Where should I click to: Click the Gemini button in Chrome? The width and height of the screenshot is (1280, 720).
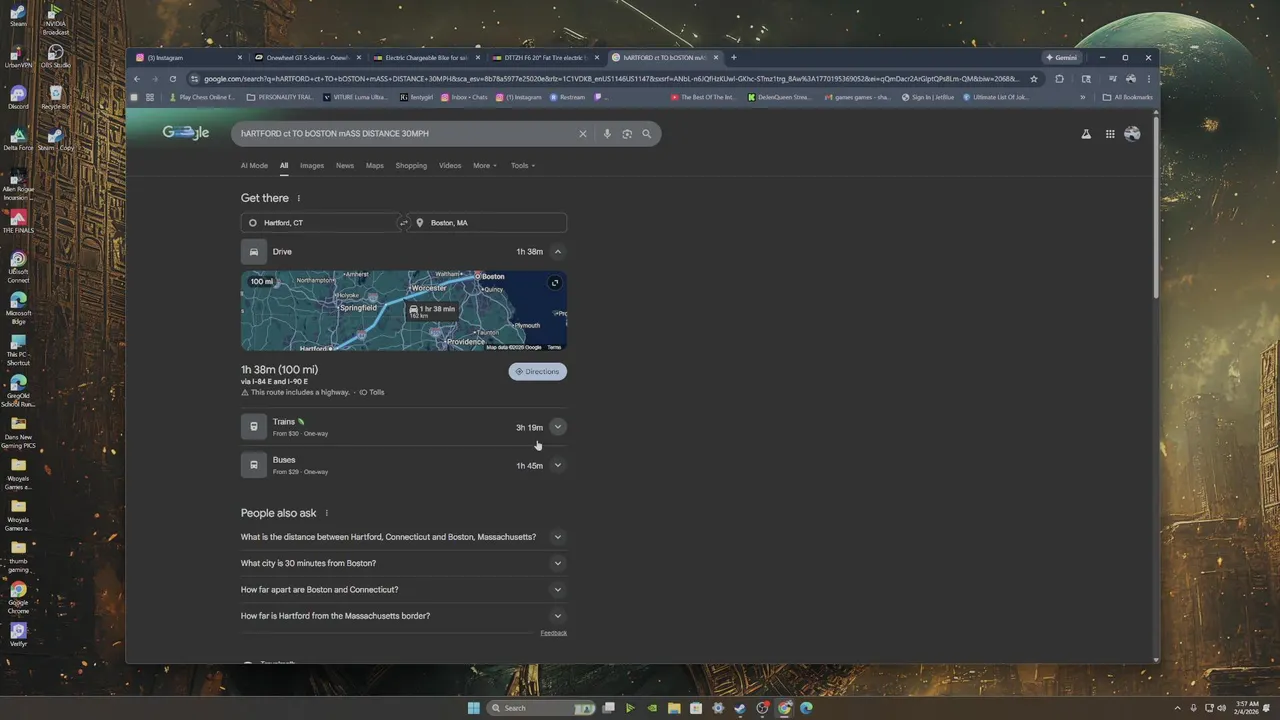1062,58
